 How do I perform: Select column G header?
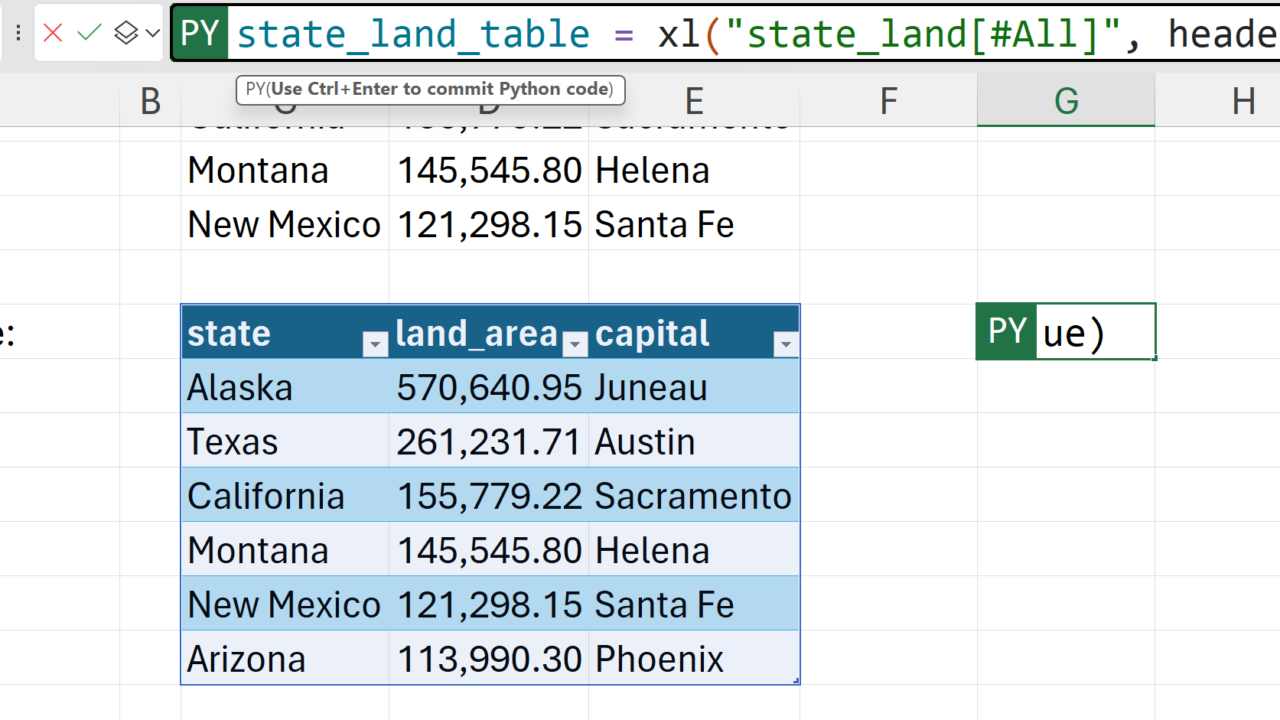(1066, 101)
